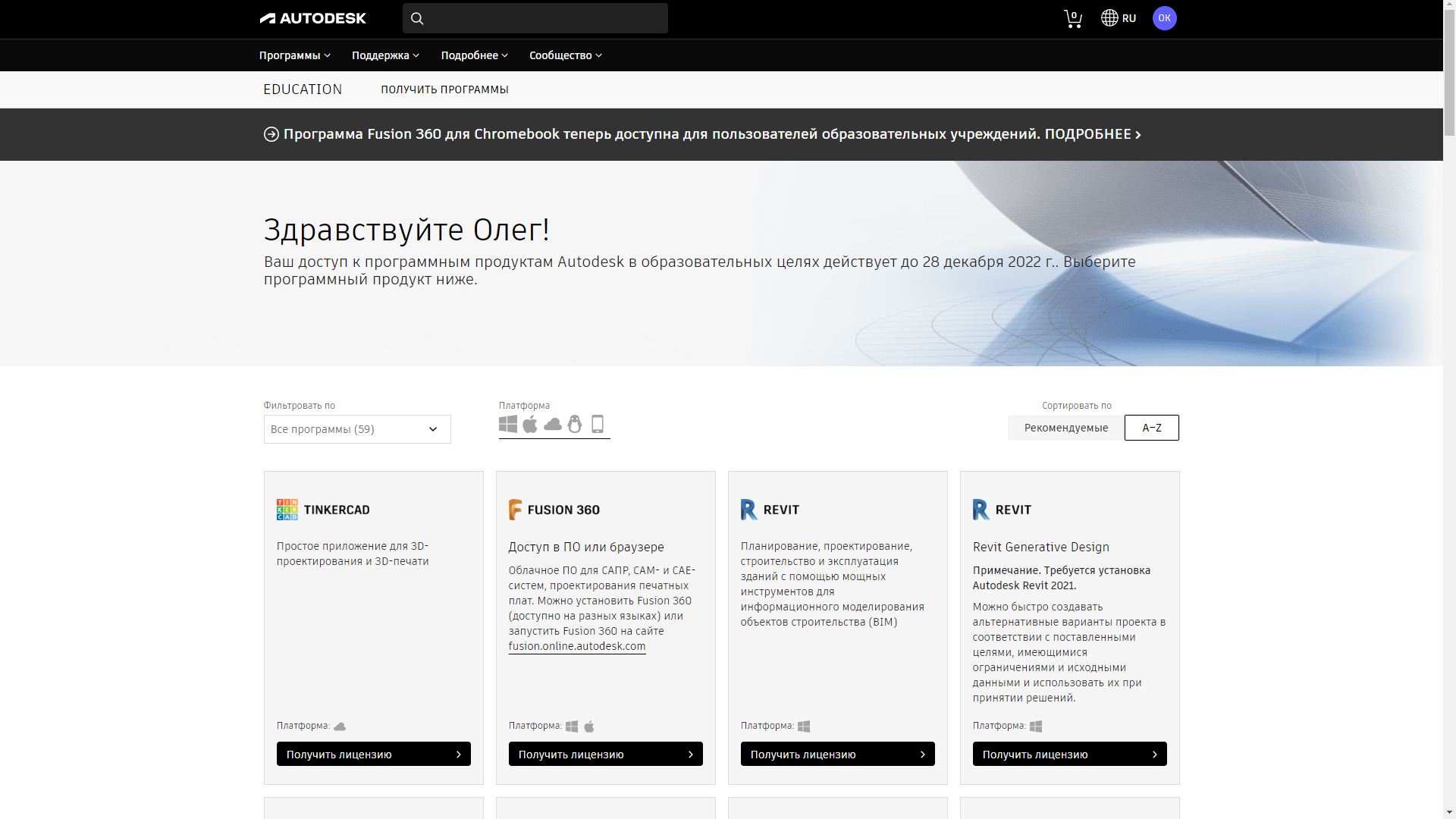This screenshot has height=819, width=1456.
Task: Open the OK user profile avatar
Action: (1164, 18)
